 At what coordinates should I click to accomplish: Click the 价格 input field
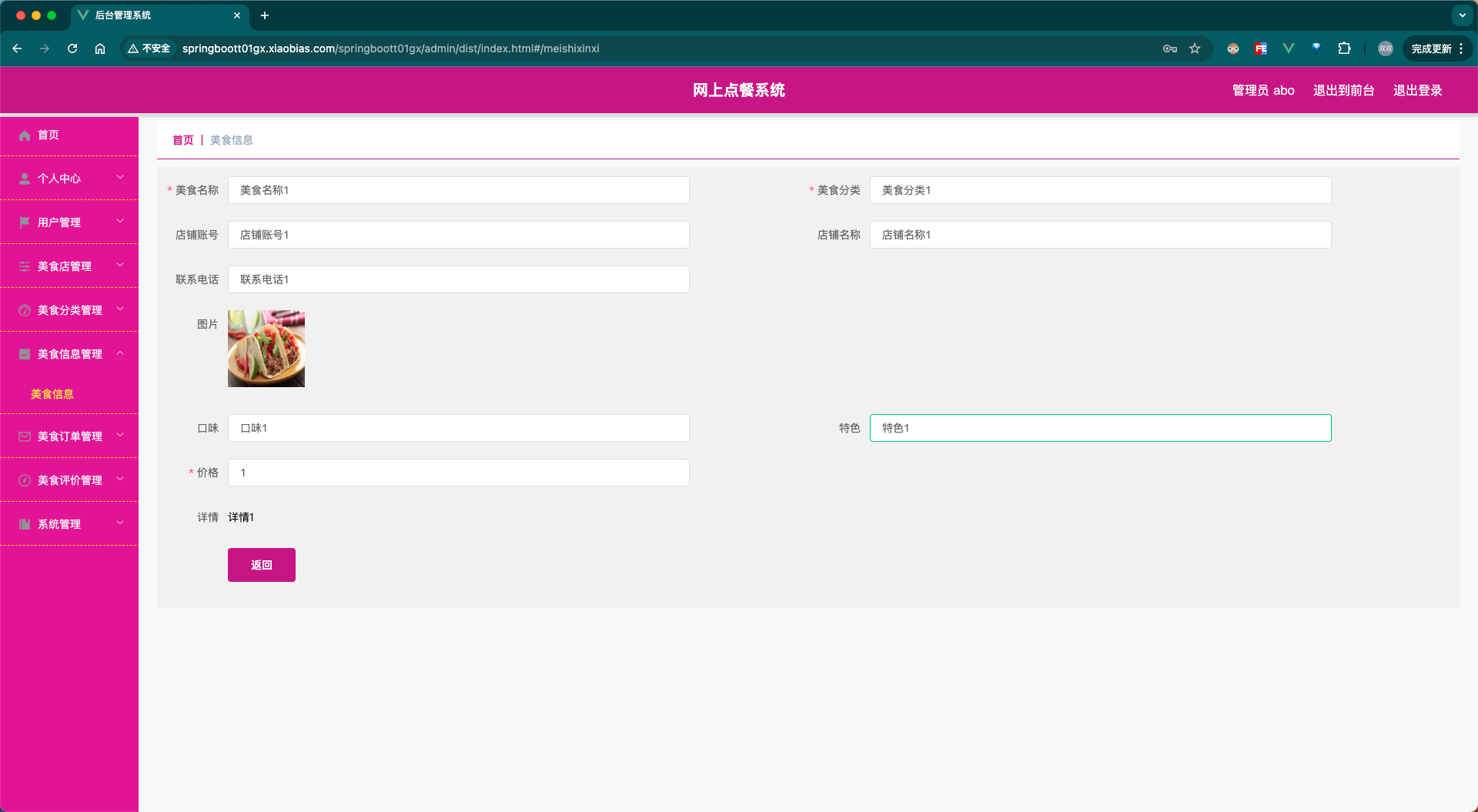[459, 473]
